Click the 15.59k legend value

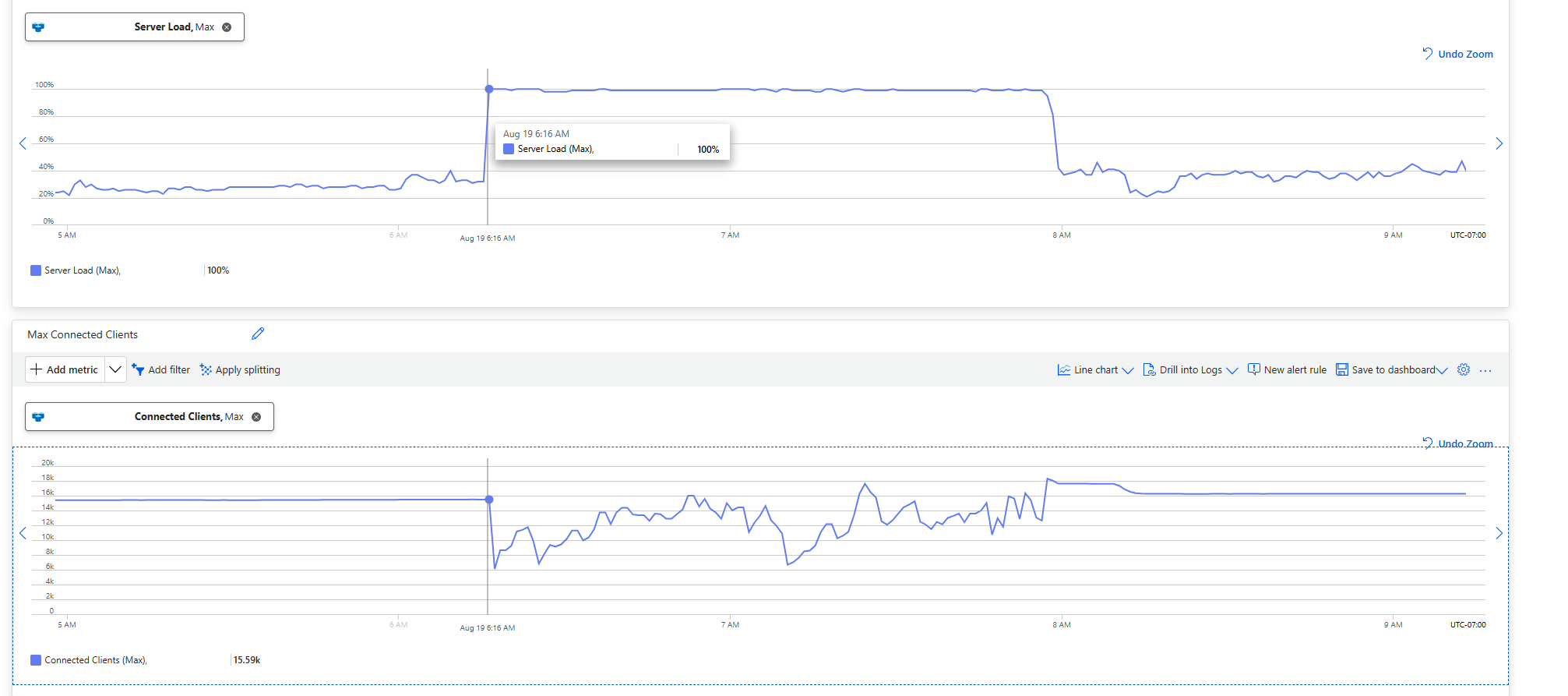247,660
